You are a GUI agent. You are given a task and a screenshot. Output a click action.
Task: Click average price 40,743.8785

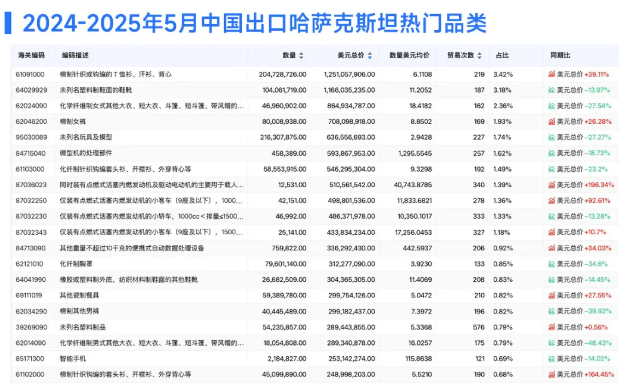[413, 185]
